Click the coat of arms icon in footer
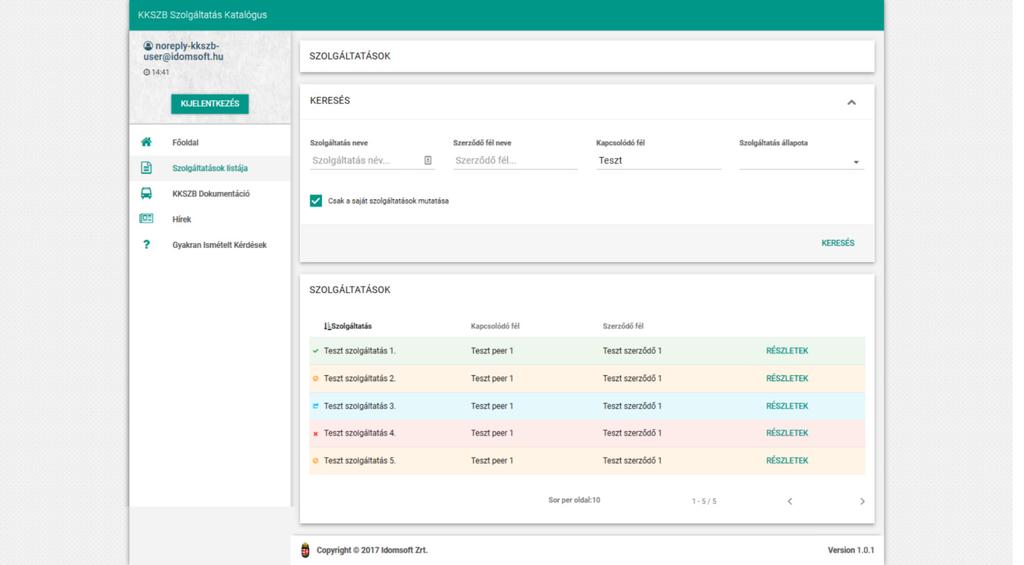Viewport: 1024px width, 565px height. tap(305, 550)
